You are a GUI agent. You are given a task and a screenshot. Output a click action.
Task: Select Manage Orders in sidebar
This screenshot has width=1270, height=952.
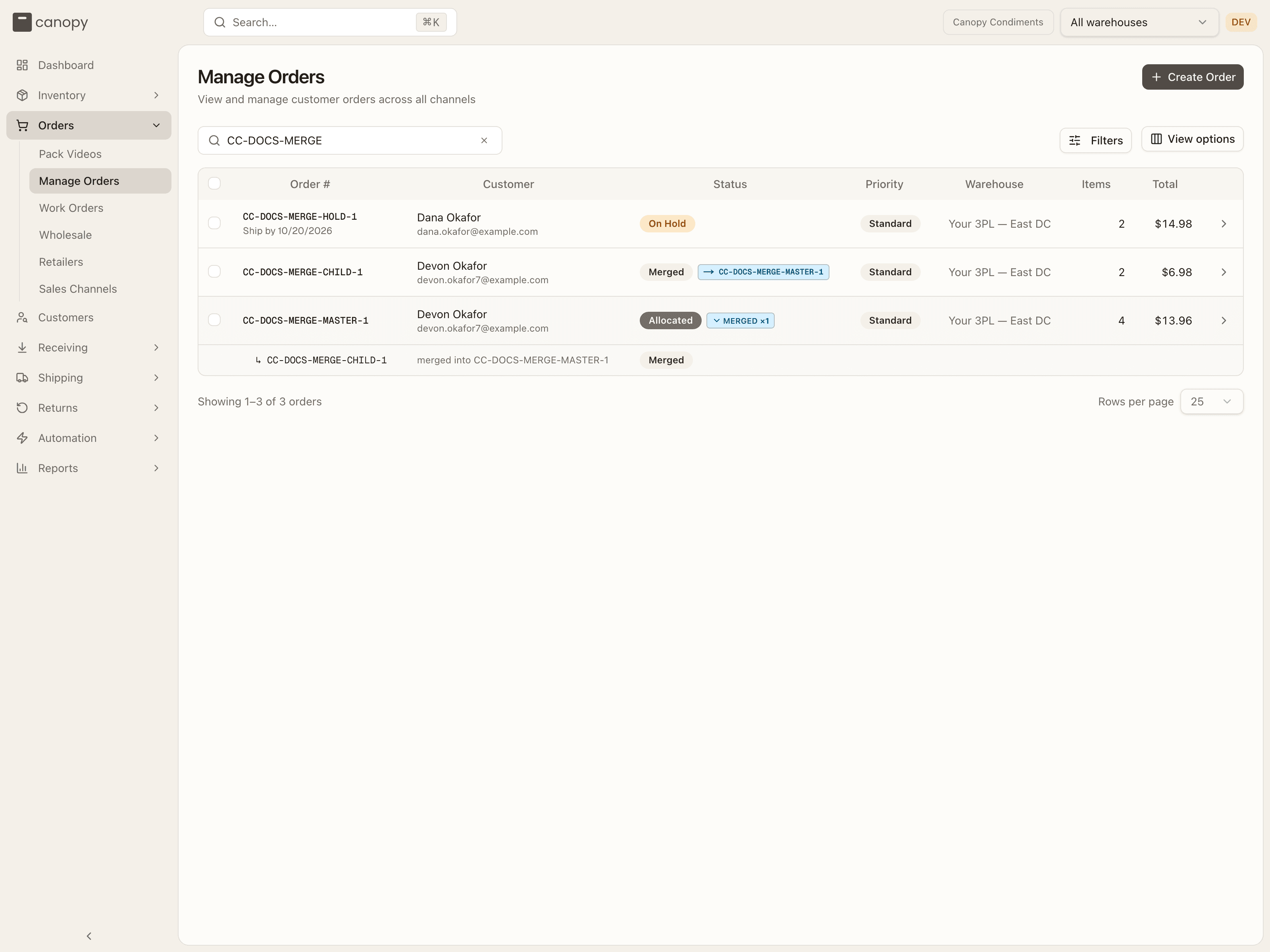[x=100, y=181]
